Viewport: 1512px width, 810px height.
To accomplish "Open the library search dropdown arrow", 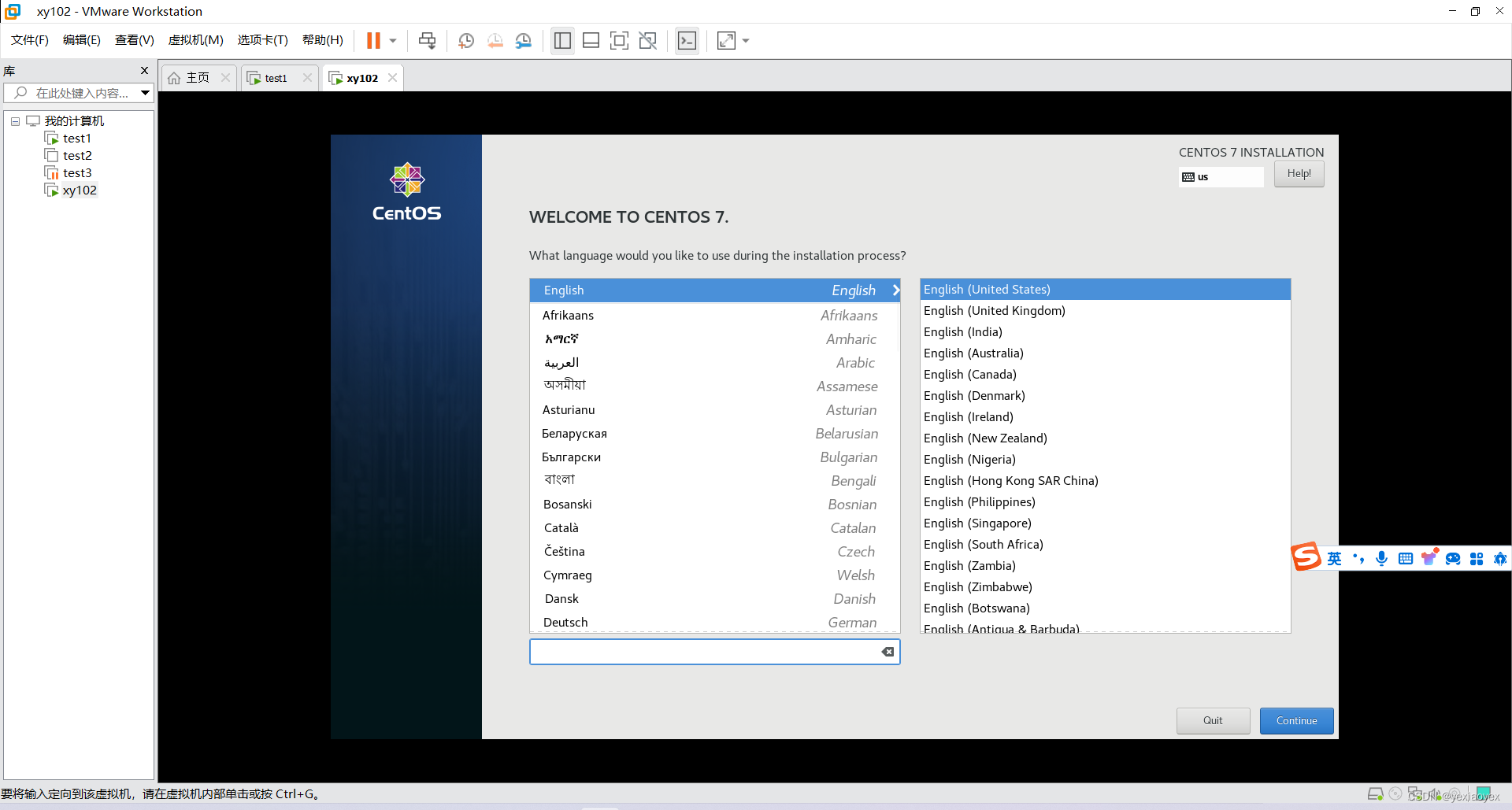I will (x=146, y=93).
